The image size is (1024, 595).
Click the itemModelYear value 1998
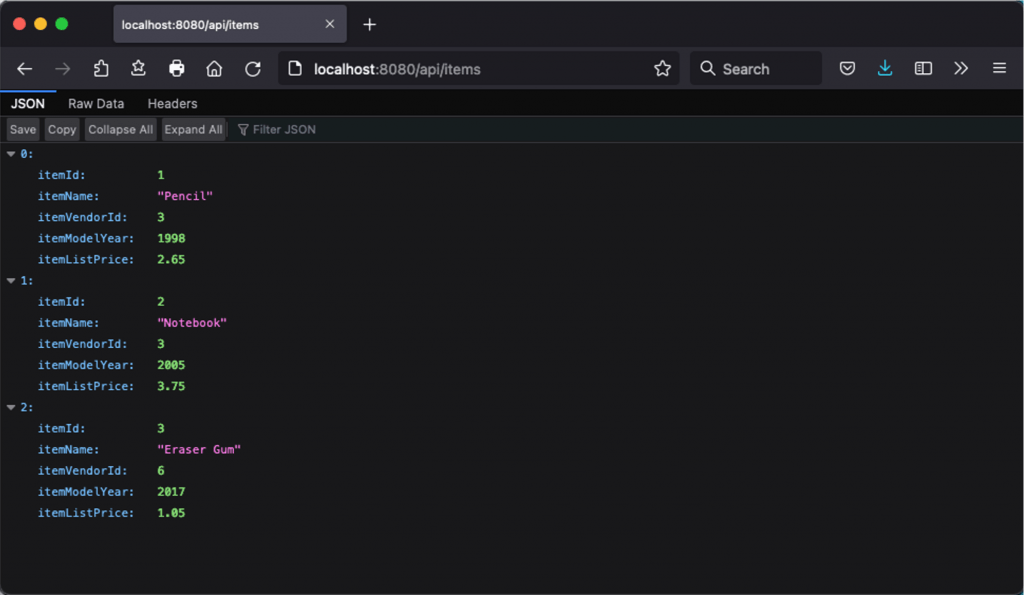click(x=171, y=238)
